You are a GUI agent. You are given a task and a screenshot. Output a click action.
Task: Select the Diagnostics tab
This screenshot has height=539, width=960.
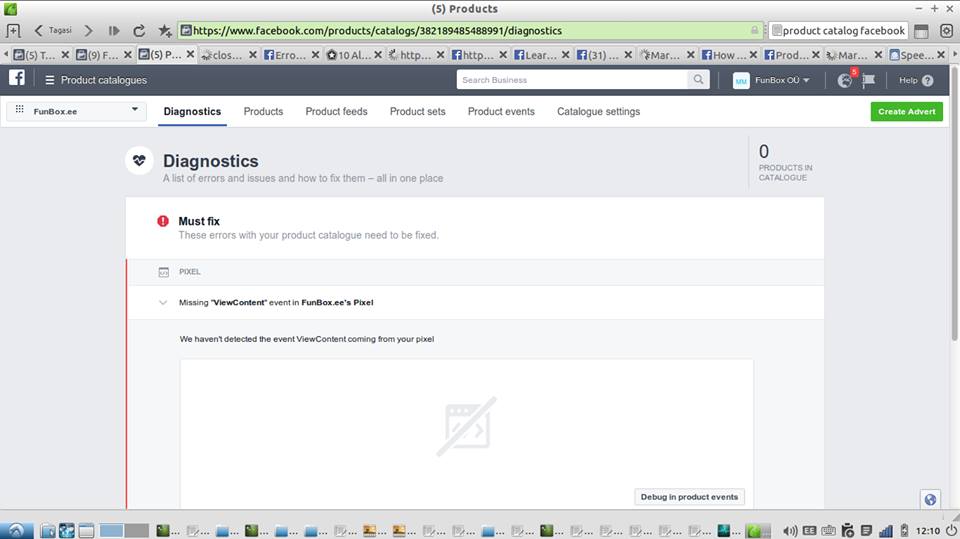[x=192, y=111]
